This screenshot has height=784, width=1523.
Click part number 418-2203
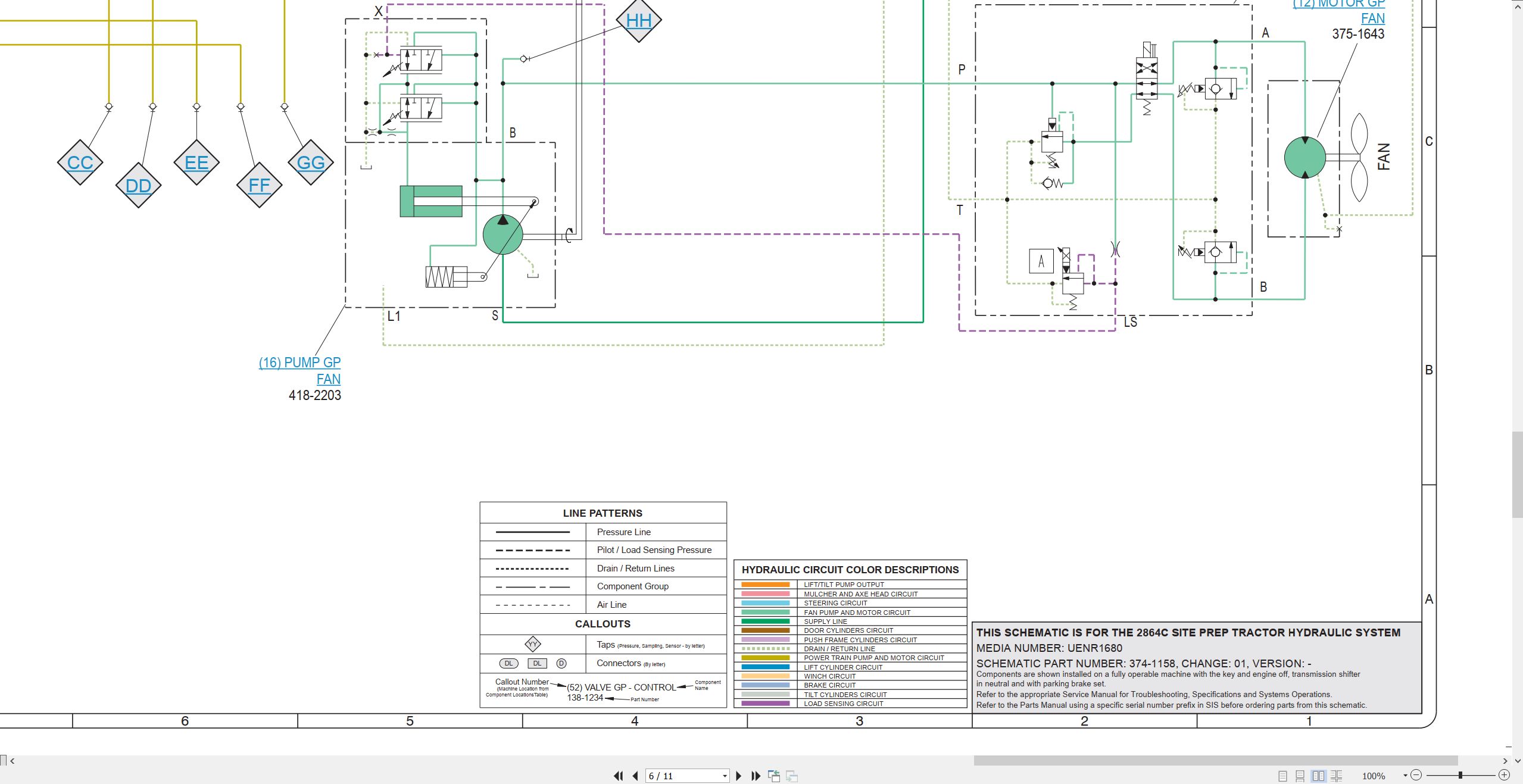click(315, 395)
